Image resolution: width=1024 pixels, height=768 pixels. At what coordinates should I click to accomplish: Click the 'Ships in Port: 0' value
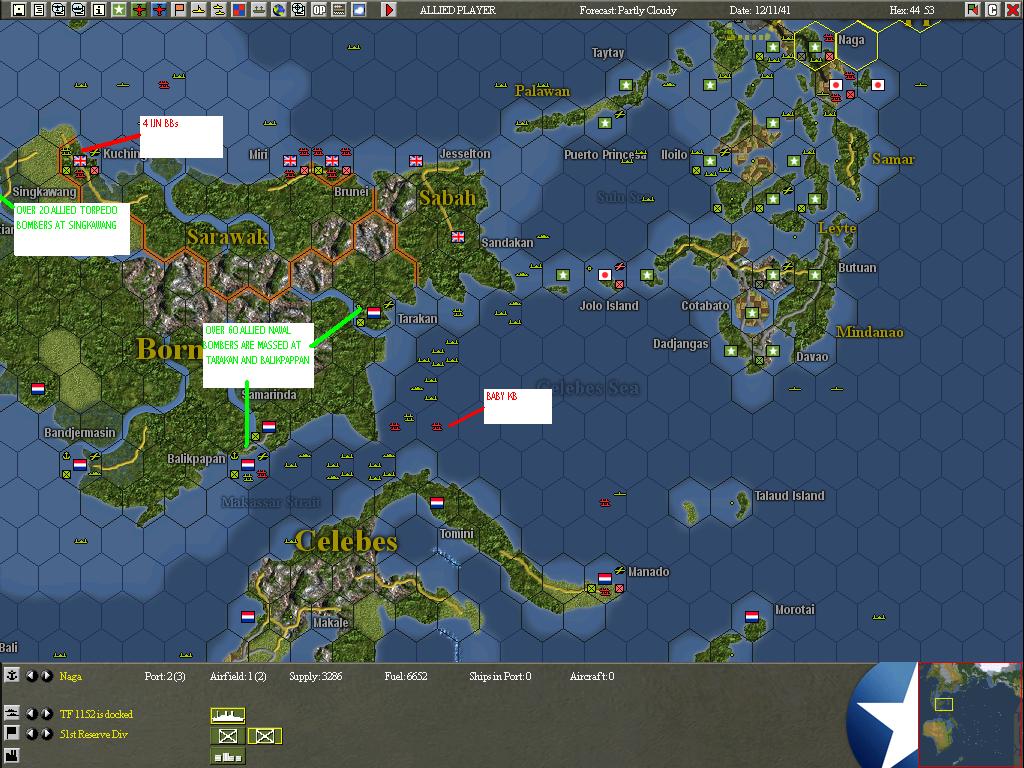pyautogui.click(x=500, y=676)
